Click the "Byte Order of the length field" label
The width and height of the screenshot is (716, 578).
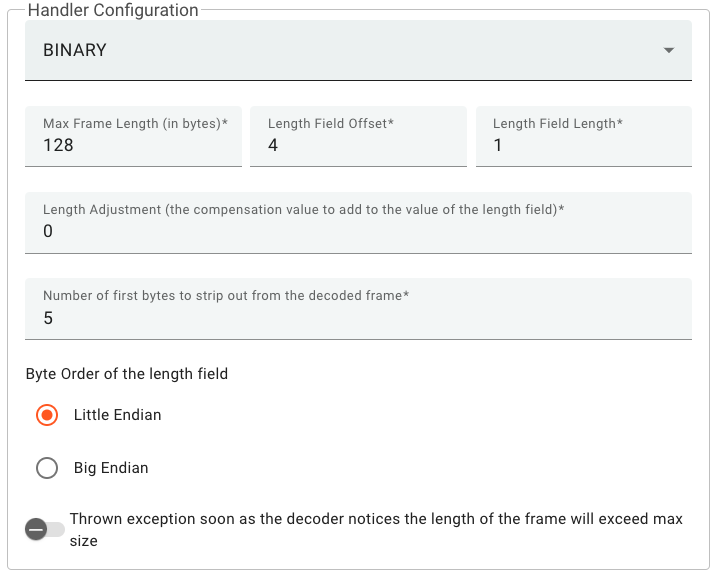(x=127, y=374)
